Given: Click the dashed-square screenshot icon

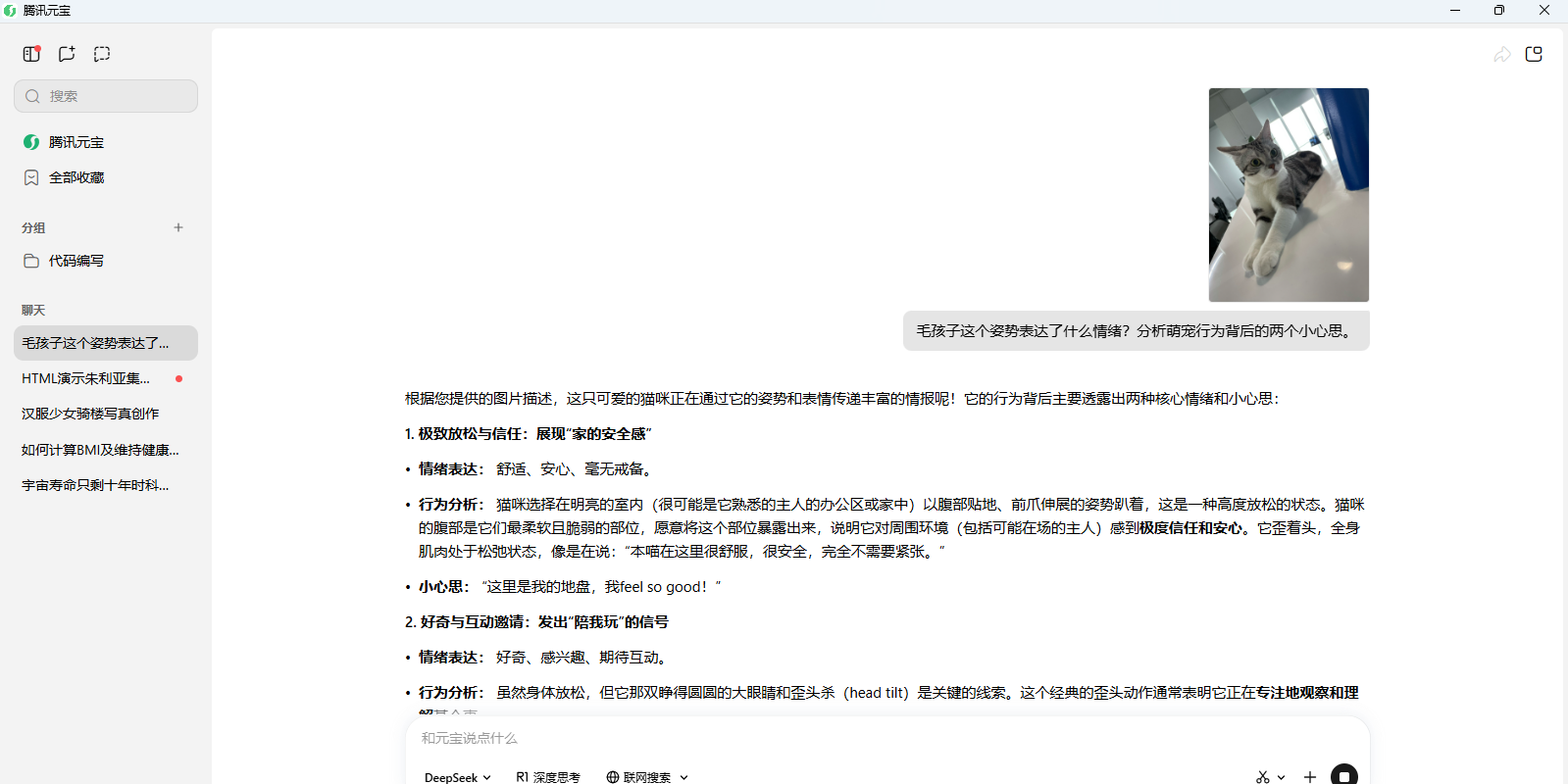Looking at the screenshot, I should point(102,54).
